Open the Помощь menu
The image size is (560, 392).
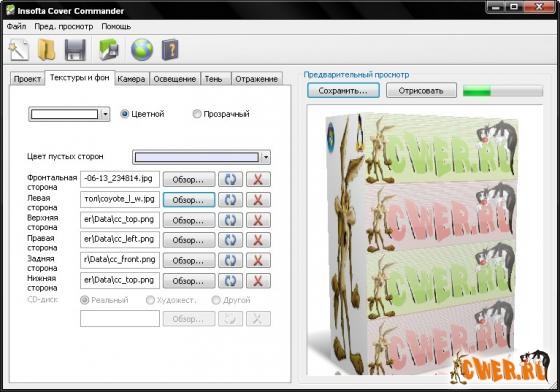point(116,26)
